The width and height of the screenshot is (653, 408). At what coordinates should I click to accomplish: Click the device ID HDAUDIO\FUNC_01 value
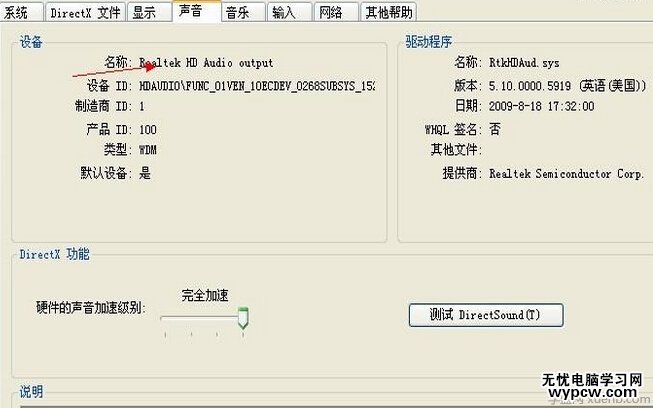(x=257, y=86)
